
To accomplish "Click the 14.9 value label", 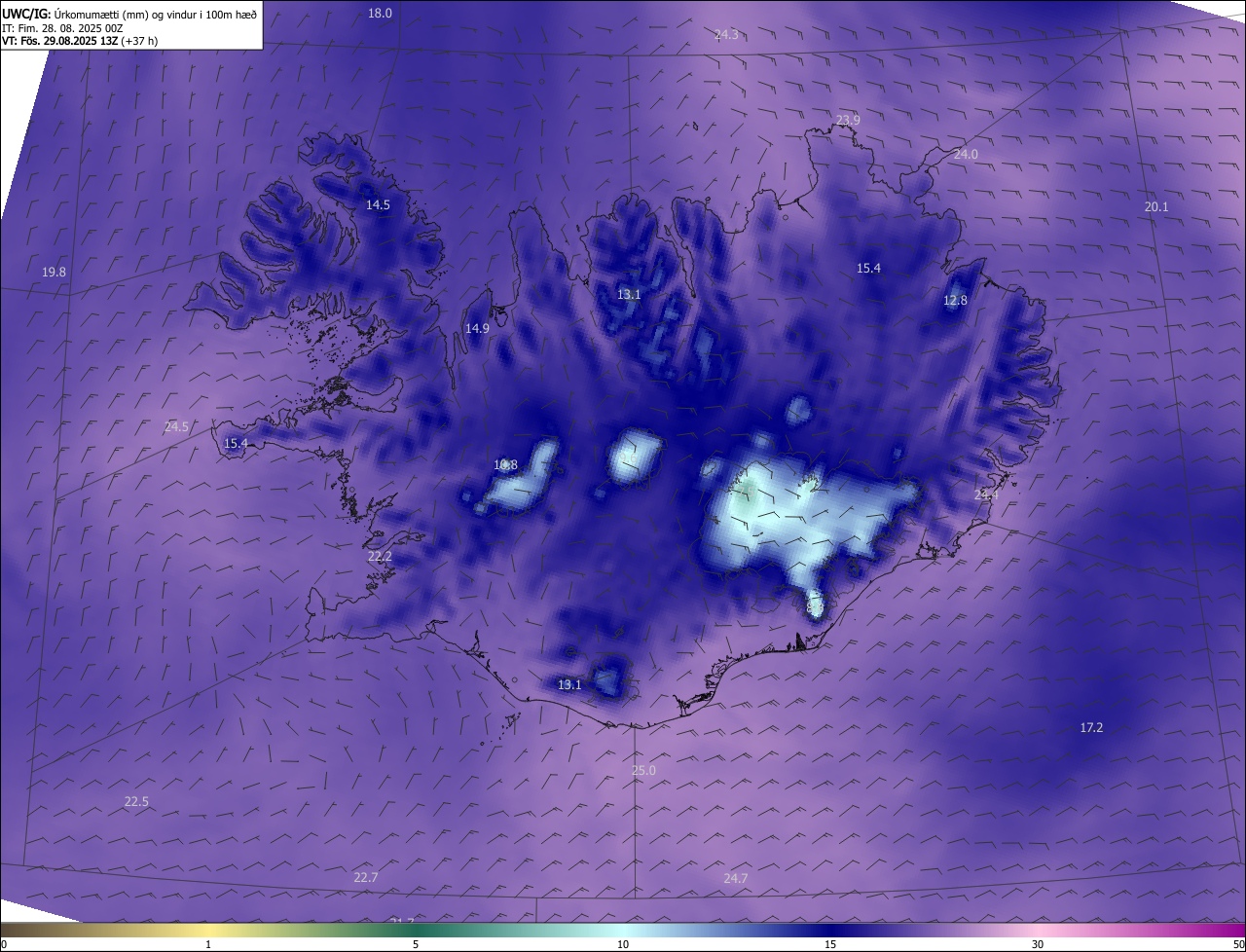I will click(477, 328).
